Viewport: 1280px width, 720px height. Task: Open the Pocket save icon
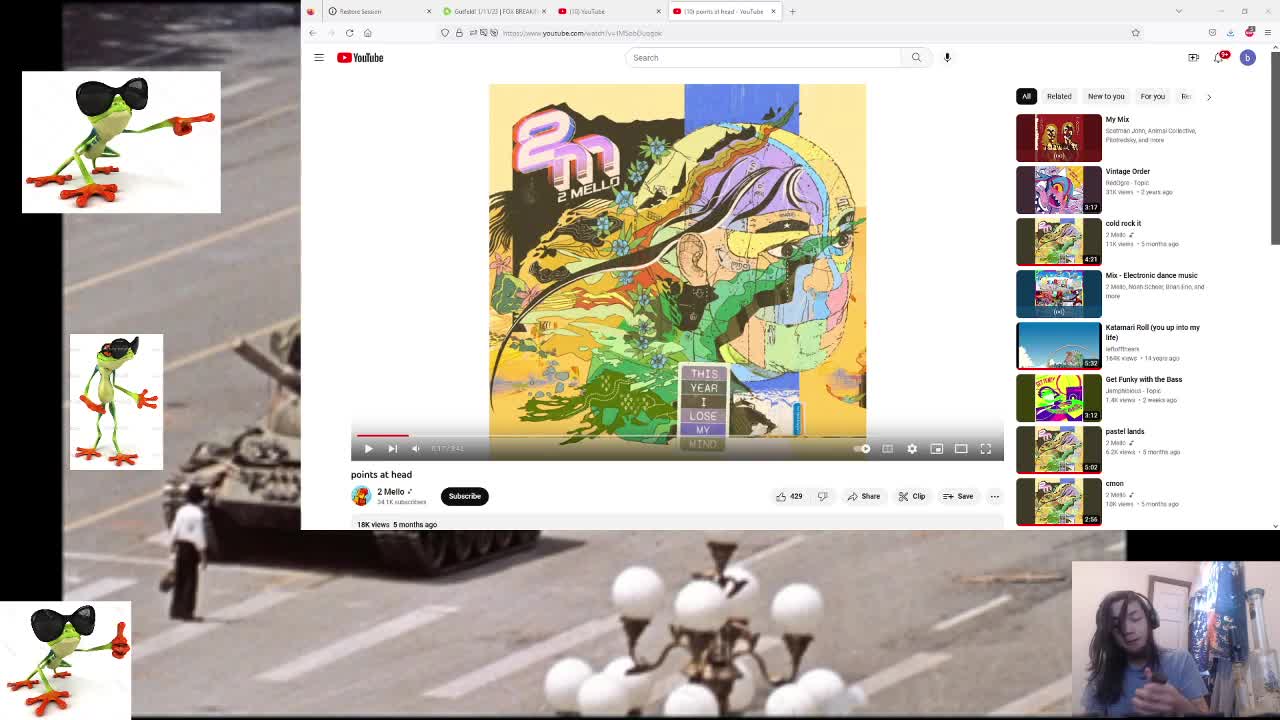pos(1212,33)
